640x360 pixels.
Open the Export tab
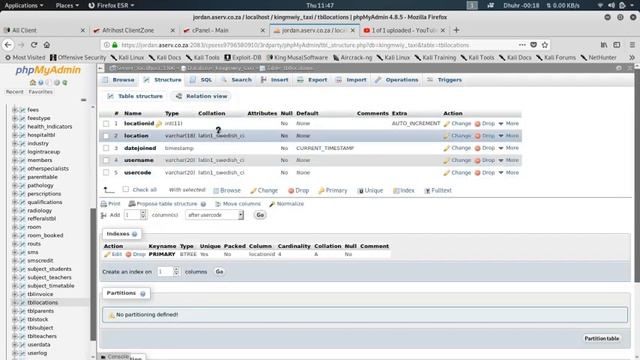pyautogui.click(x=313, y=80)
